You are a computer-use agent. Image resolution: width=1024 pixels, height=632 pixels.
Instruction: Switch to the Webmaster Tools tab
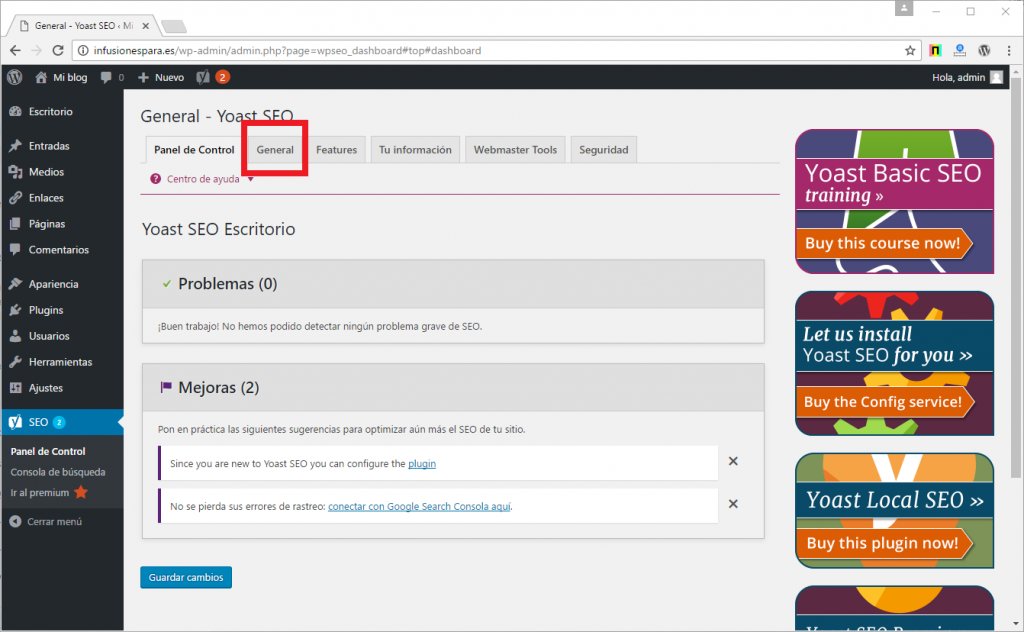pyautogui.click(x=515, y=150)
